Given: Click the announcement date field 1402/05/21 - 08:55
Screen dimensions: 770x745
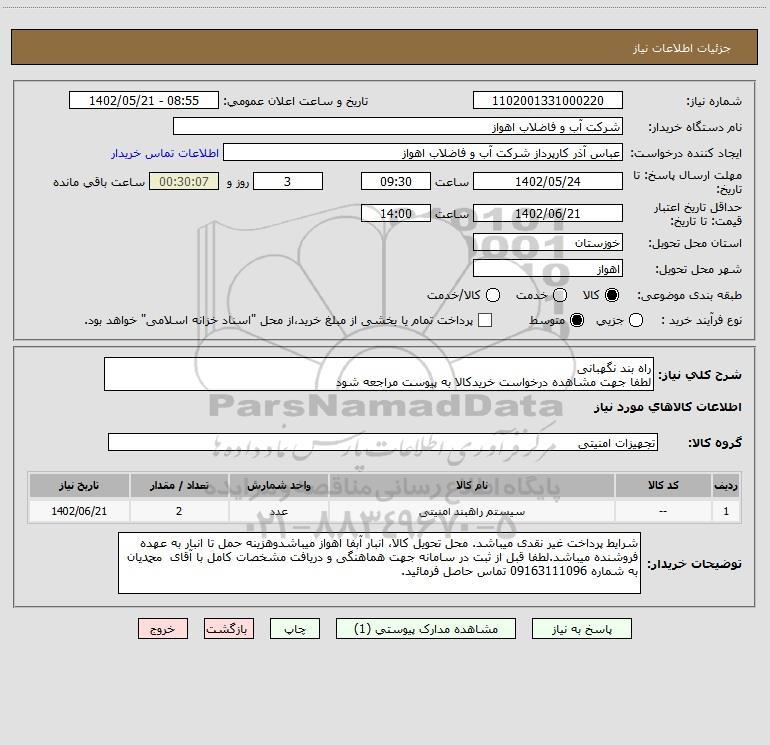Looking at the screenshot, I should (144, 101).
